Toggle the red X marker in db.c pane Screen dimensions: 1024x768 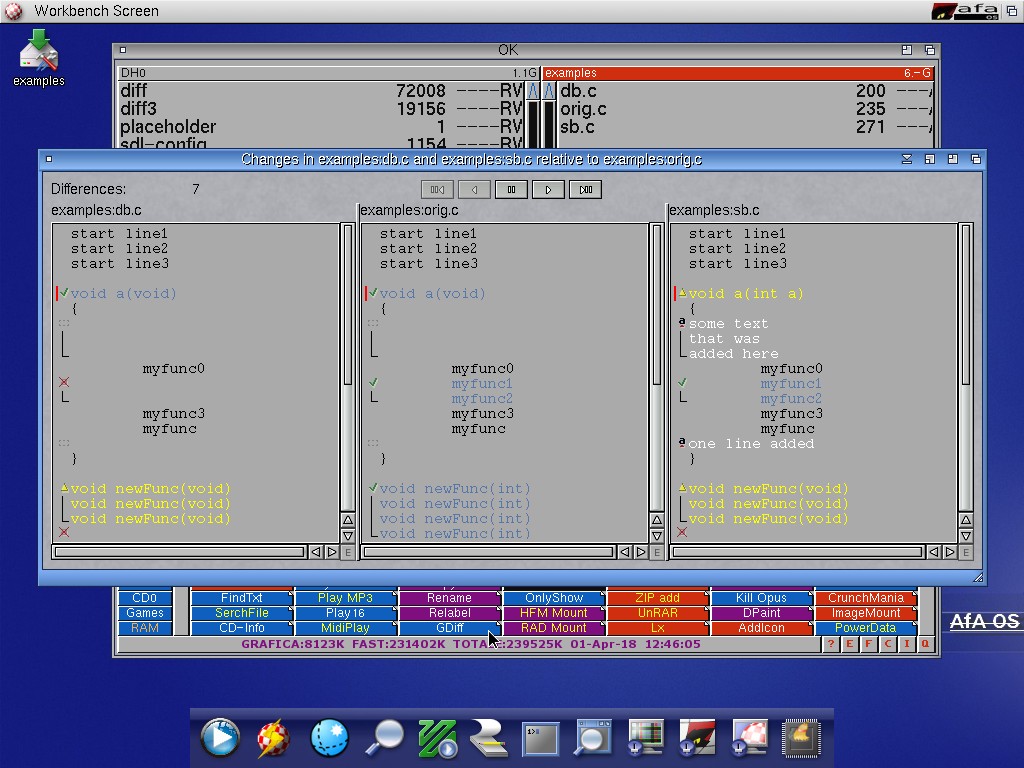(64, 383)
